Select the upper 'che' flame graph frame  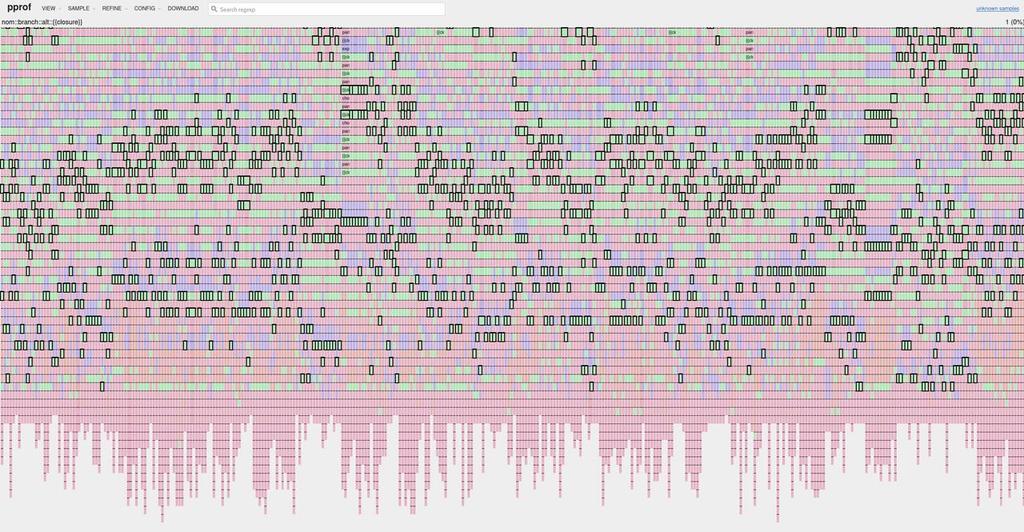(x=346, y=98)
